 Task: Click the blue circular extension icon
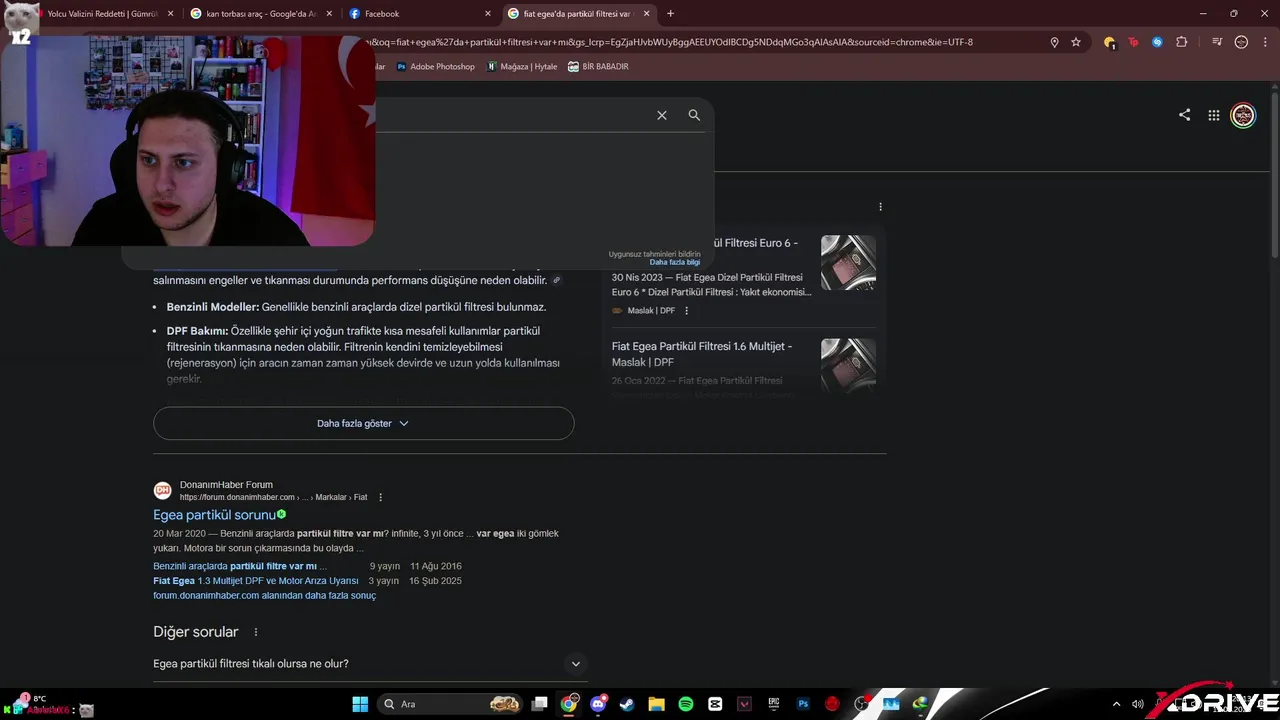pos(1157,42)
